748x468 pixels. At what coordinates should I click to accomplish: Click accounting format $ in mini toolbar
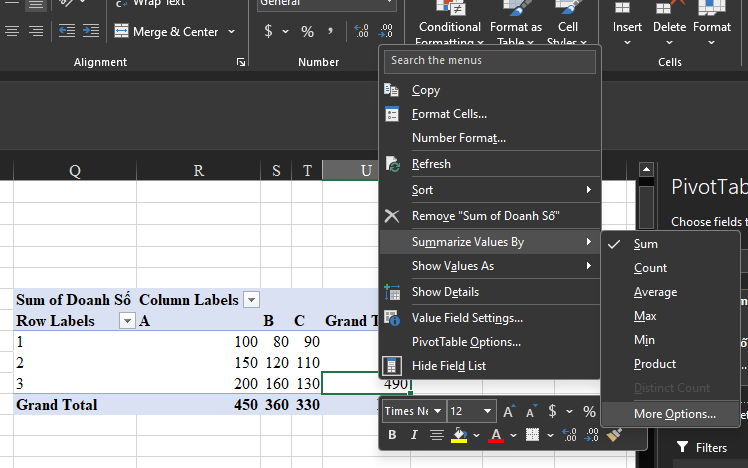552,411
